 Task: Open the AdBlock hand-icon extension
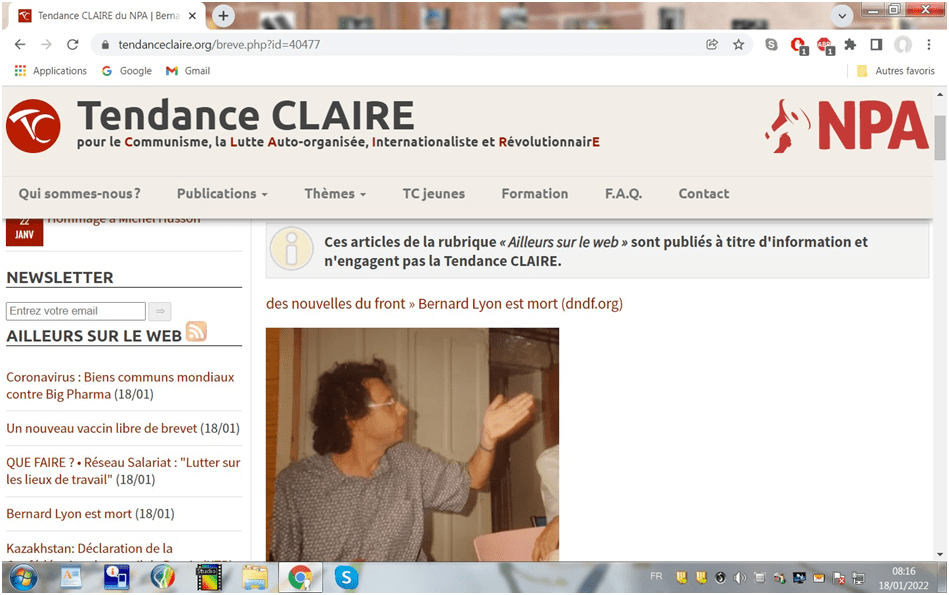click(x=798, y=45)
